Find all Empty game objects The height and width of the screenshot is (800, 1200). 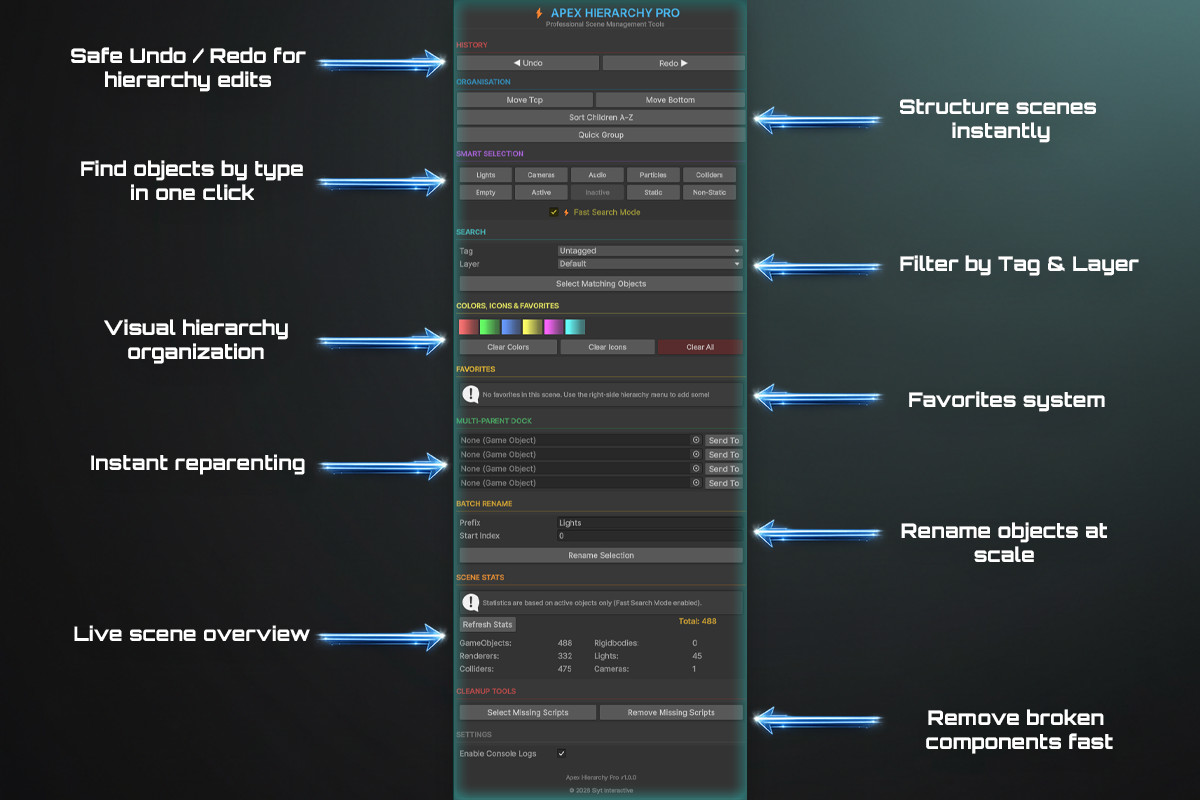(x=485, y=192)
